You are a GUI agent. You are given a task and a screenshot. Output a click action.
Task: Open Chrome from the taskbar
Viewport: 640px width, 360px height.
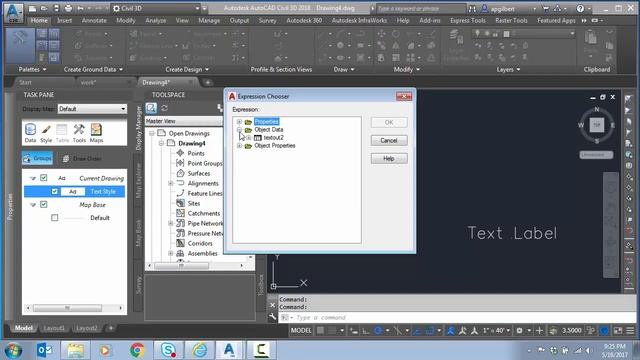point(137,350)
